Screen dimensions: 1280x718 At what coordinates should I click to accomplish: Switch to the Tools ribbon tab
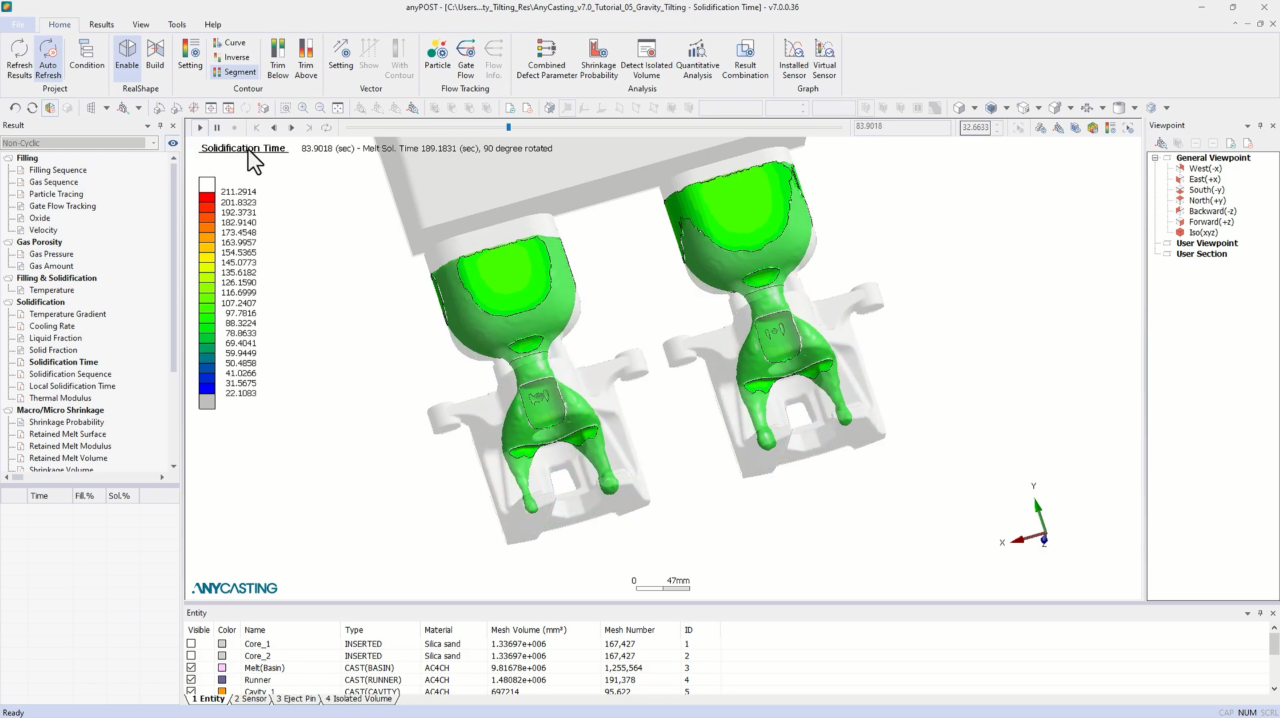(x=177, y=24)
